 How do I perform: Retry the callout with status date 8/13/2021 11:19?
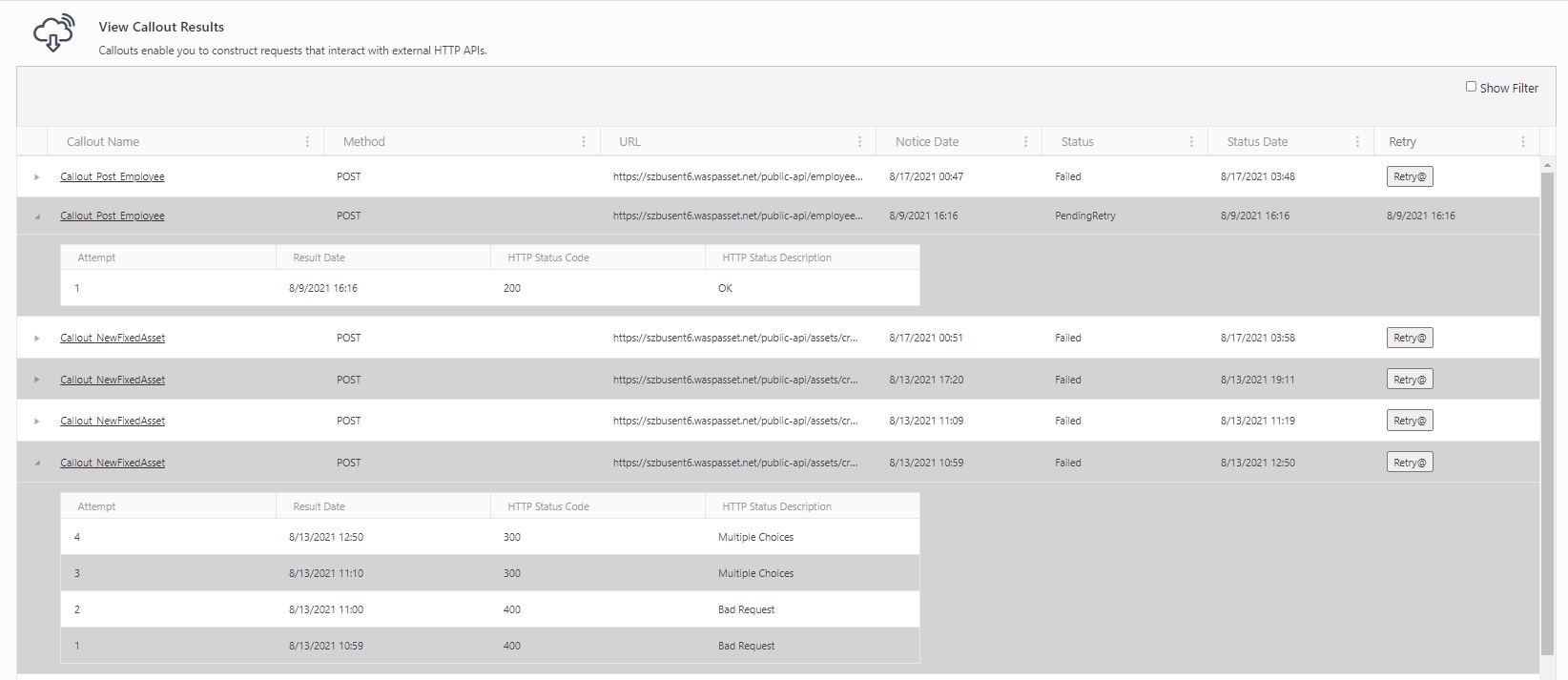(x=1410, y=421)
